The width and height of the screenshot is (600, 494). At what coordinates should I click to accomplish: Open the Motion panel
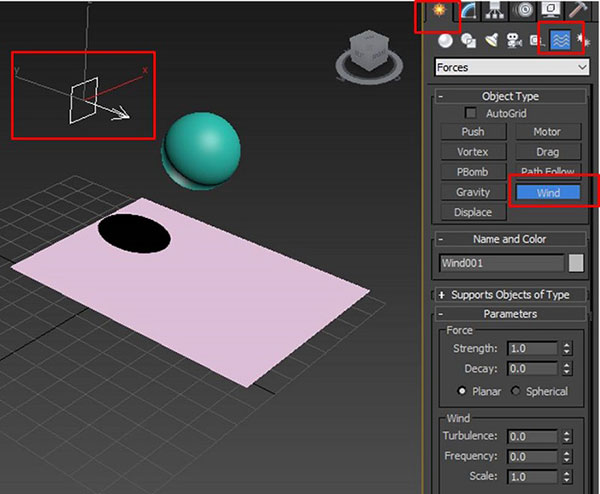tap(520, 13)
